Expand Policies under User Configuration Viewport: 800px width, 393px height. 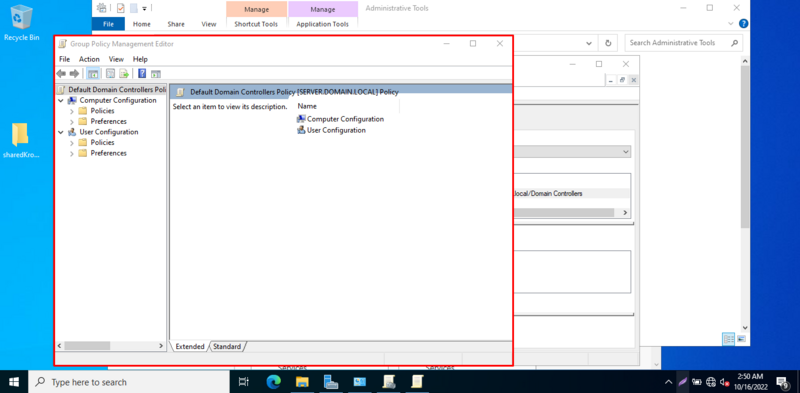[x=71, y=142]
